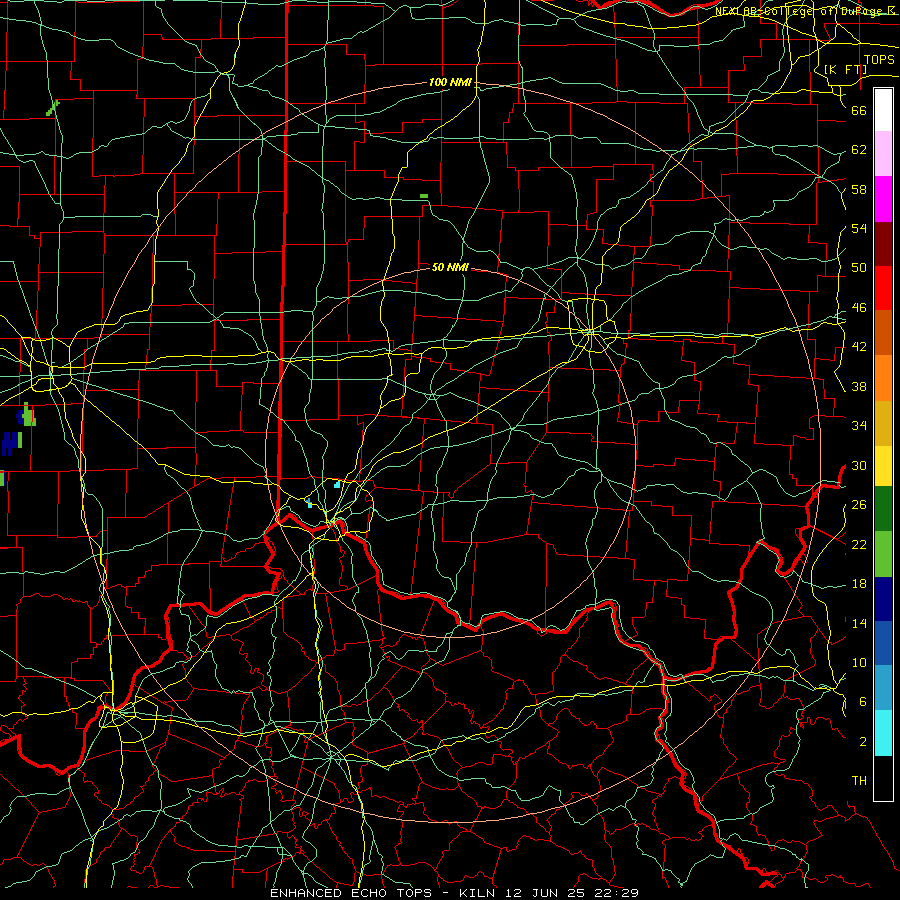Select the 38 scale value
Image resolution: width=900 pixels, height=900 pixels.
tap(859, 386)
